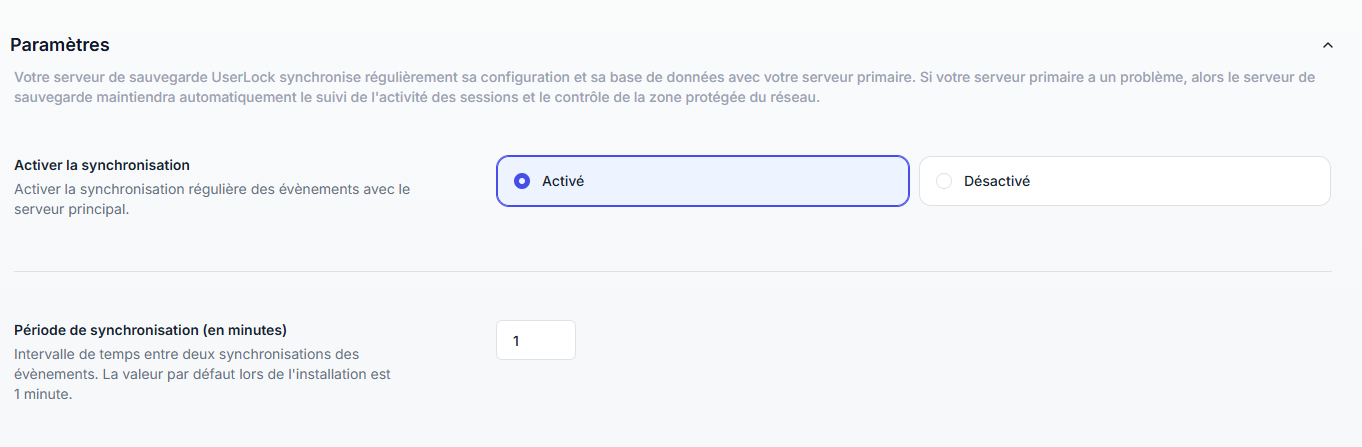Click the word "UserLock" in the description

tap(243, 77)
